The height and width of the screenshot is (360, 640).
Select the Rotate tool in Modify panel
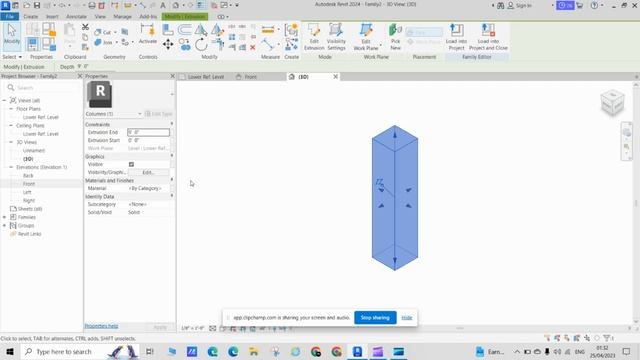201,44
